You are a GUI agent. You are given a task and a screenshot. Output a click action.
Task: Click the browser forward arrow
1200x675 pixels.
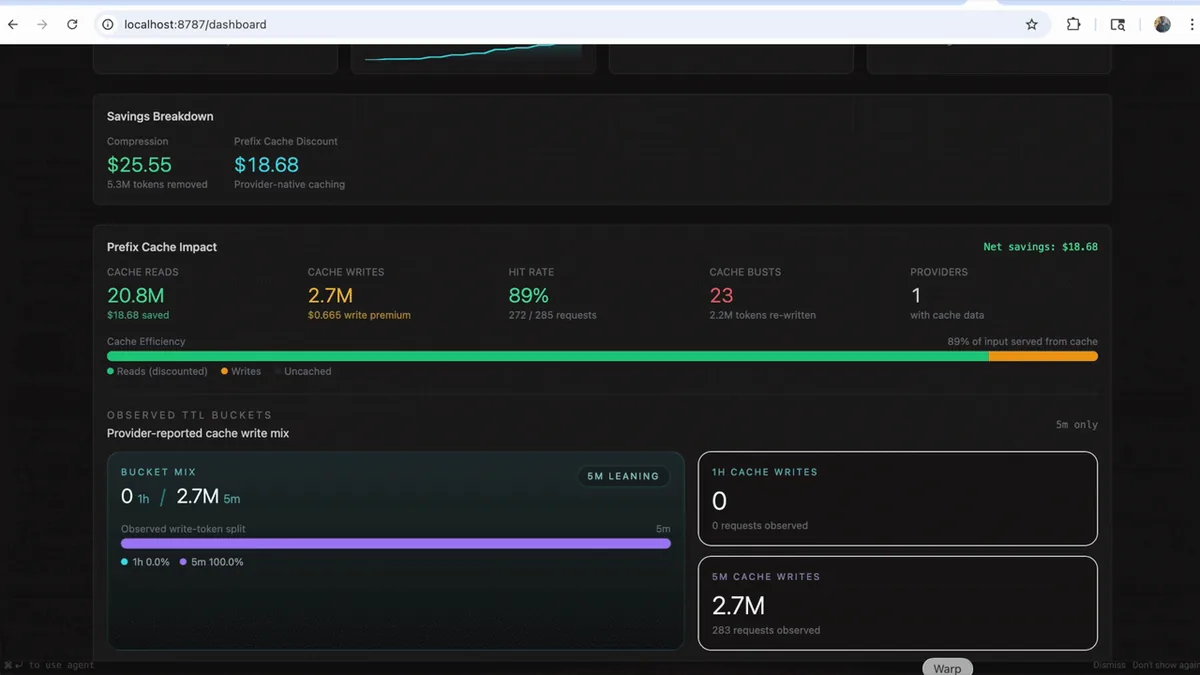click(42, 24)
